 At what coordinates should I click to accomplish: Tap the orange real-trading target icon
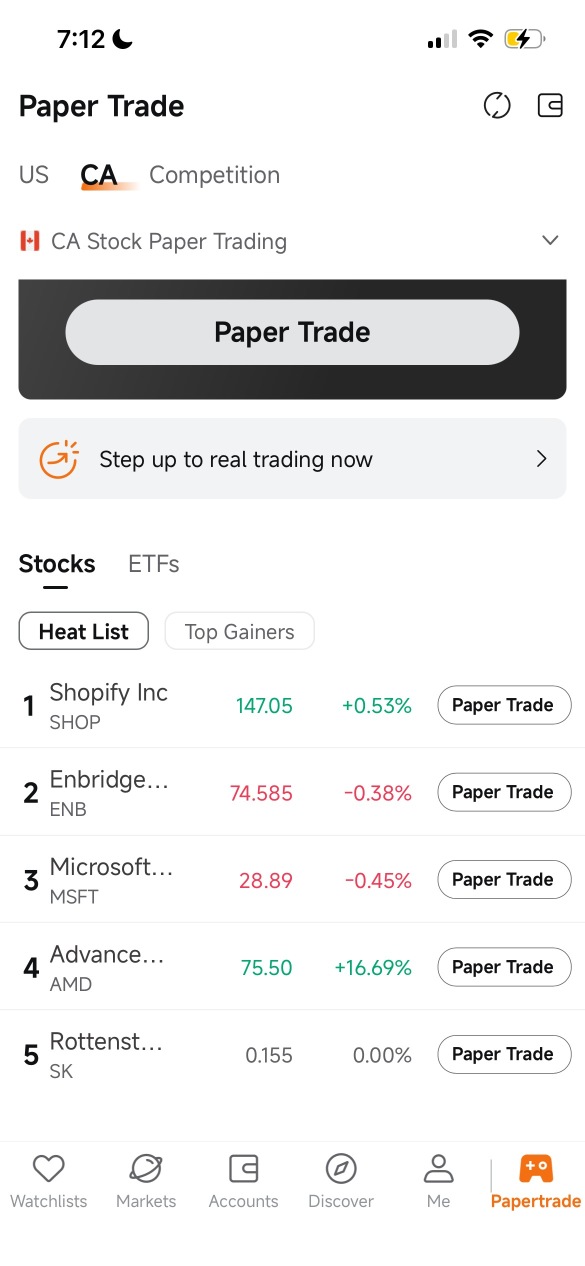point(59,459)
